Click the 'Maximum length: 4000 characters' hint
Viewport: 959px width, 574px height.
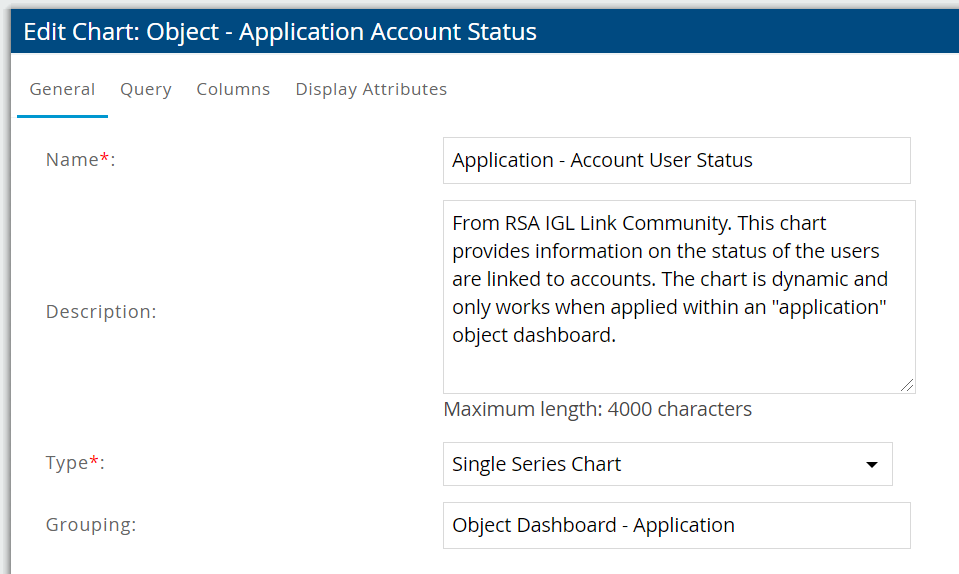click(x=597, y=409)
